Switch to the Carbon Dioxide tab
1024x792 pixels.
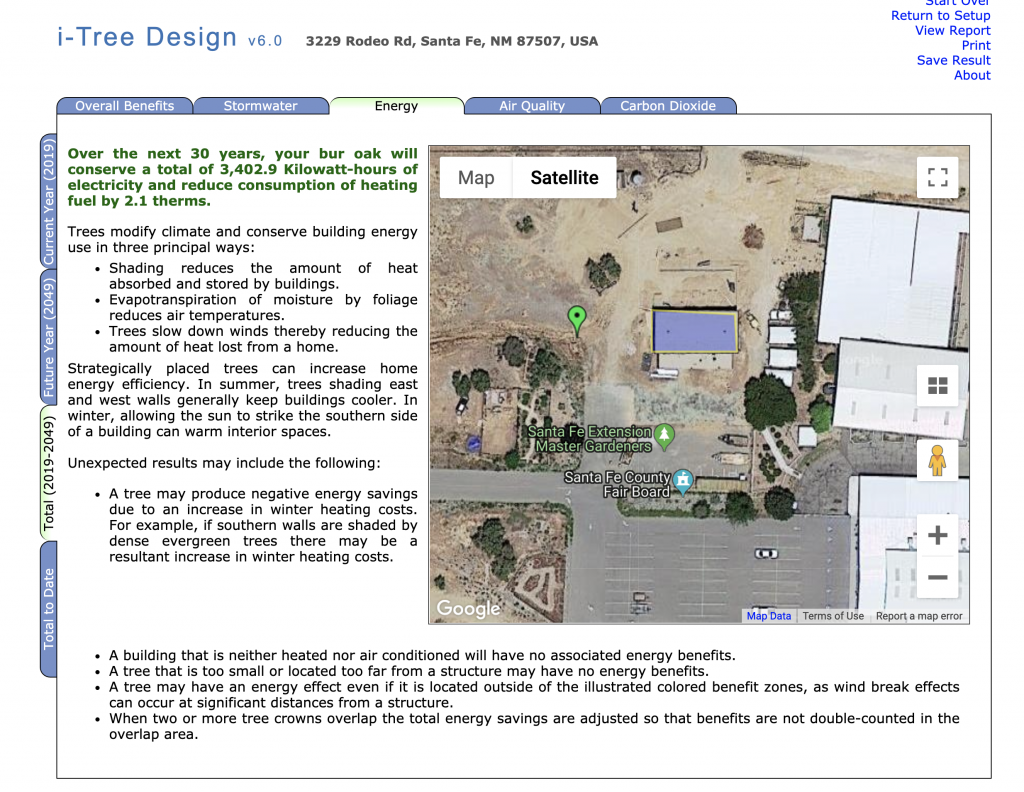(668, 106)
